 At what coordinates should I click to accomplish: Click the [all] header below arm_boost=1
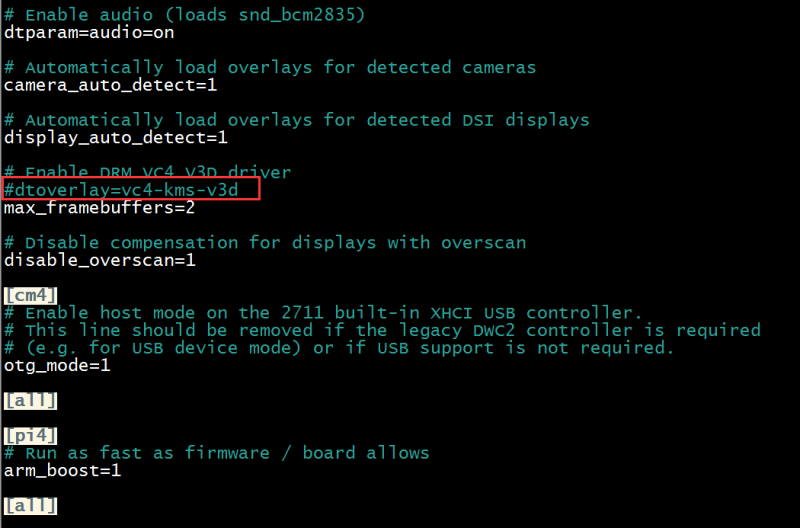[31, 506]
